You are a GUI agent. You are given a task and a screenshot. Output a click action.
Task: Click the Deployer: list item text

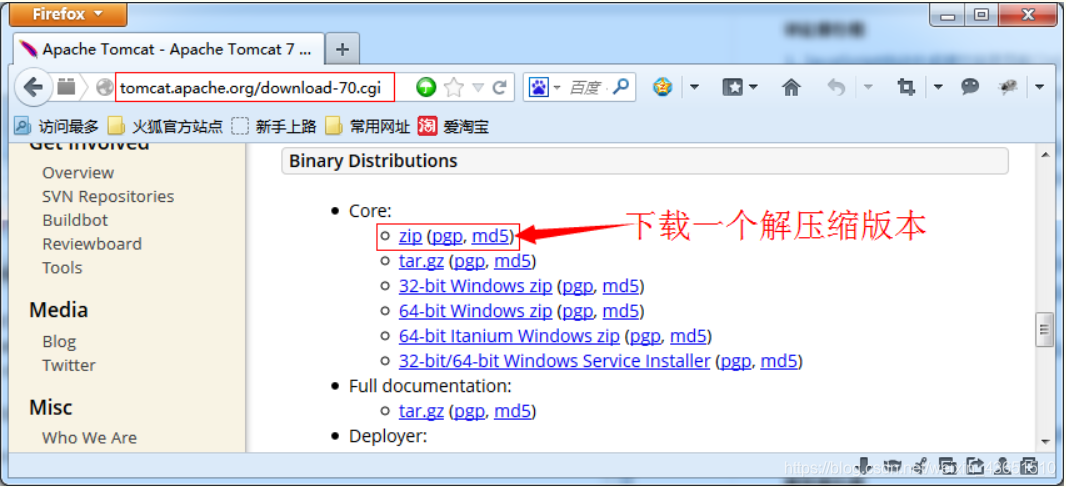point(388,436)
